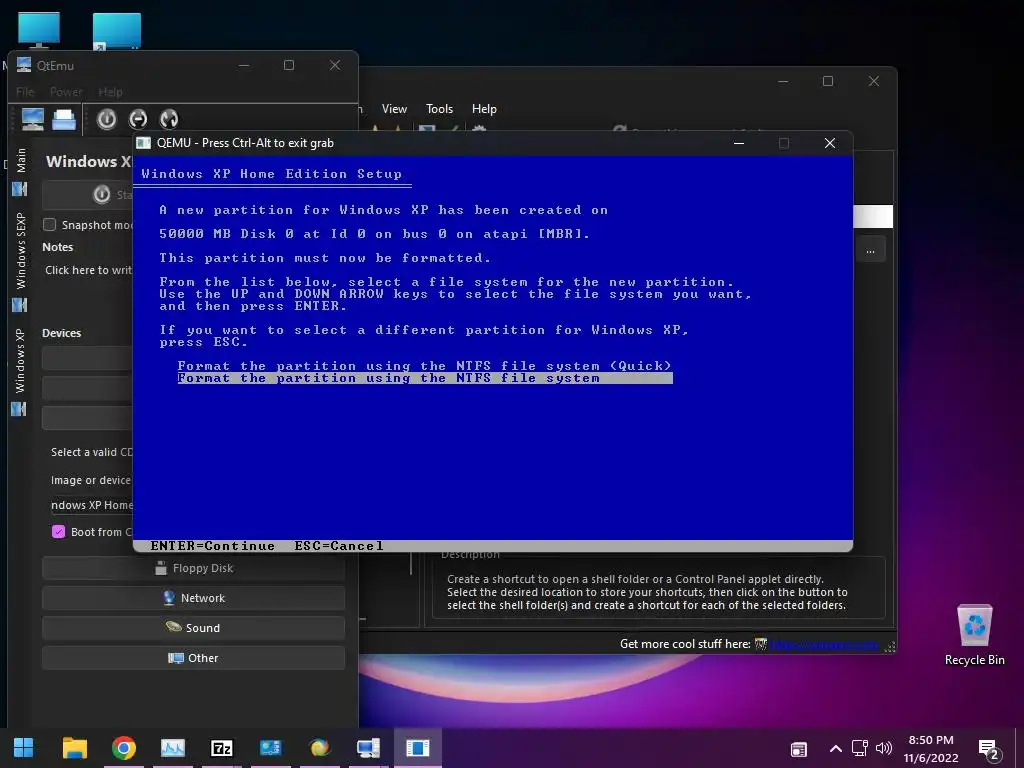Click the printer-shaped icon in QtEmu toolbar
The height and width of the screenshot is (768, 1024).
[64, 119]
